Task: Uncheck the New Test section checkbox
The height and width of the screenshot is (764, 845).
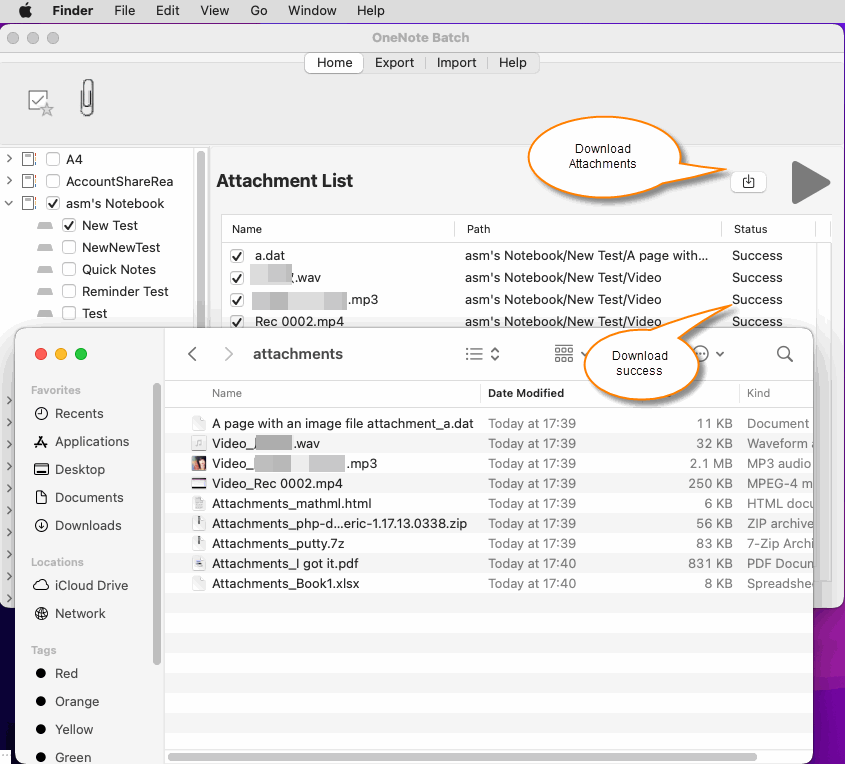Action: [x=69, y=225]
